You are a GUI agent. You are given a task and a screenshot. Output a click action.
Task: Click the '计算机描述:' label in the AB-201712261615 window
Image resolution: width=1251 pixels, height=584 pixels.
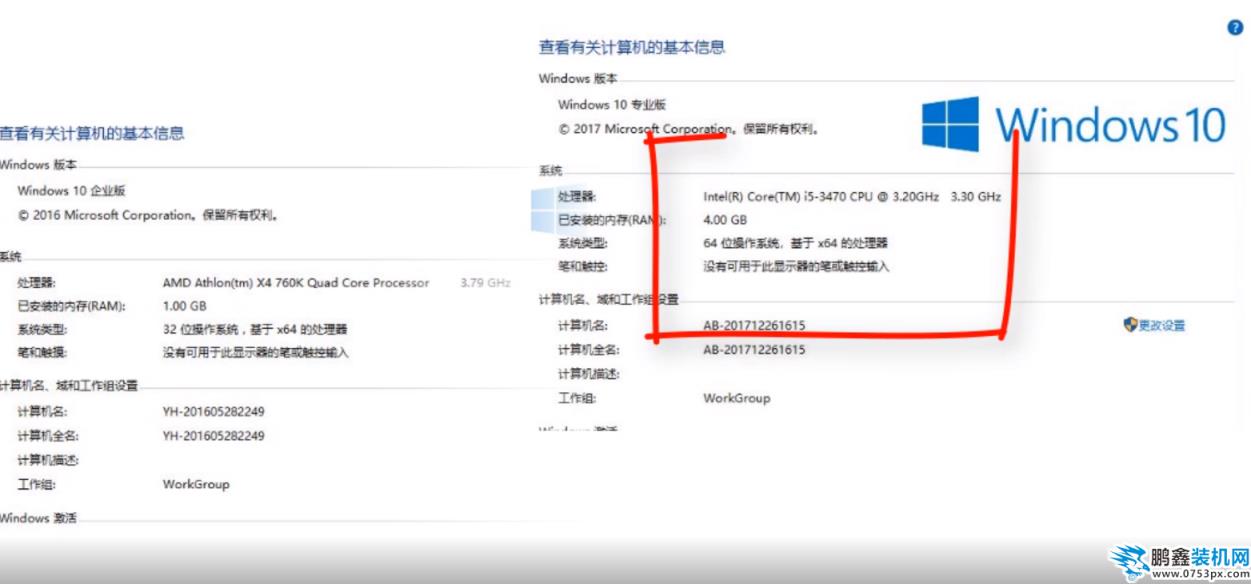[589, 374]
